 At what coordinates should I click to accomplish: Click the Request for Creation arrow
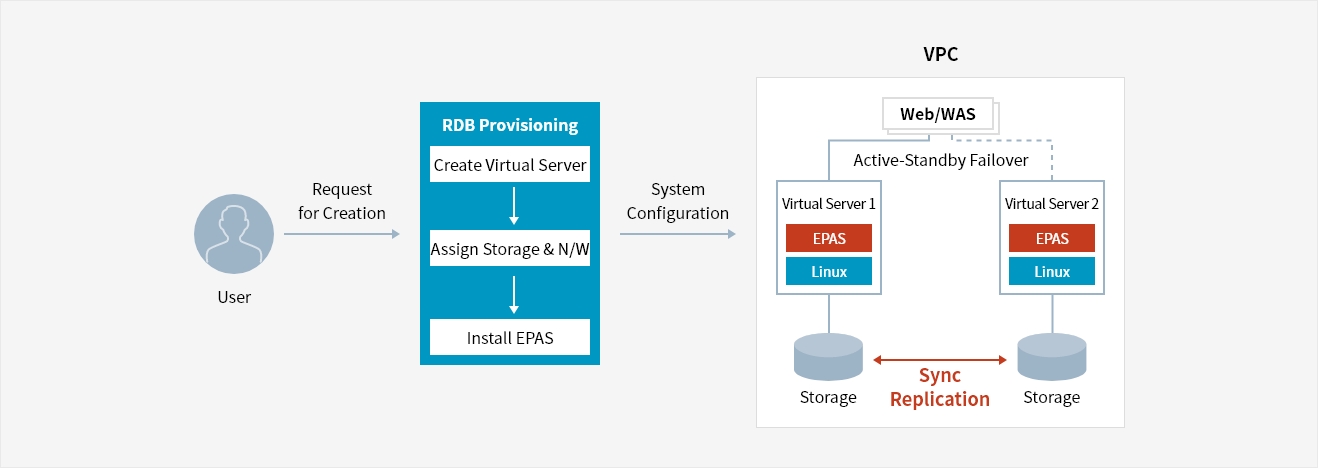341,234
